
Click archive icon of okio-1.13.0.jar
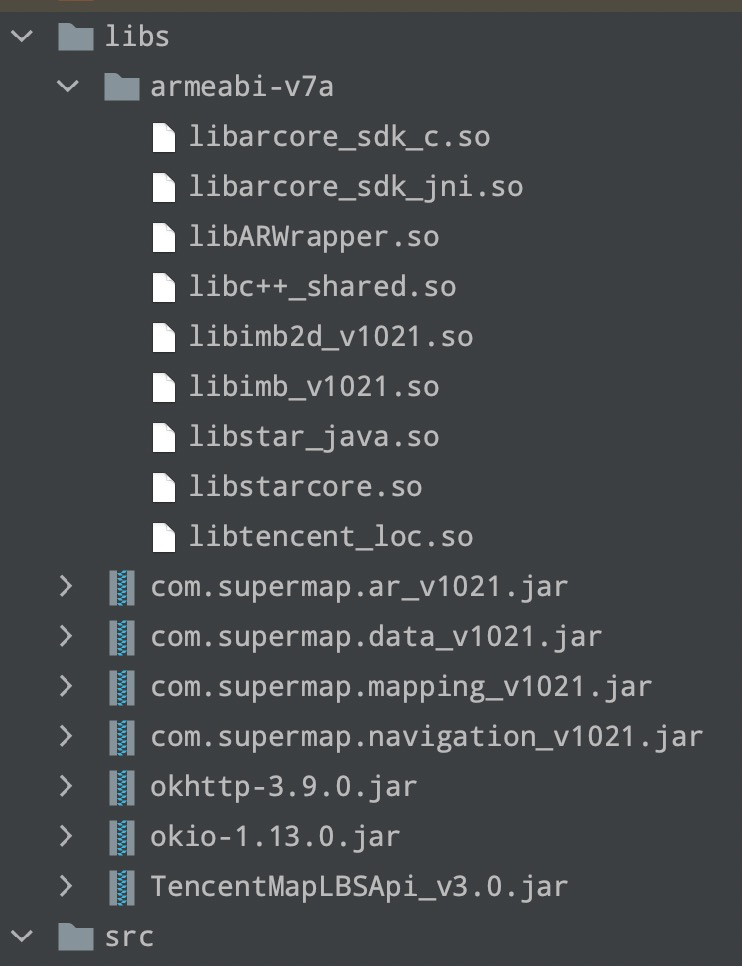[x=122, y=837]
